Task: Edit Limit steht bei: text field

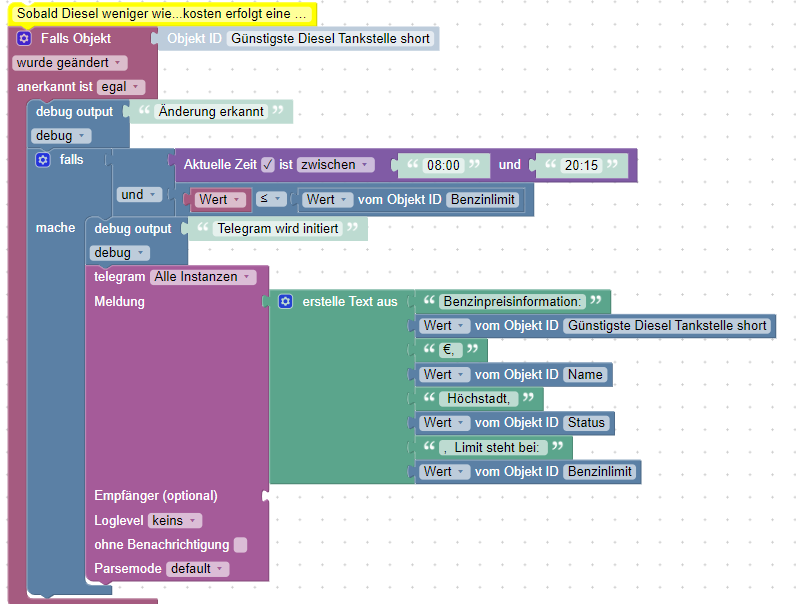Action: 493,448
